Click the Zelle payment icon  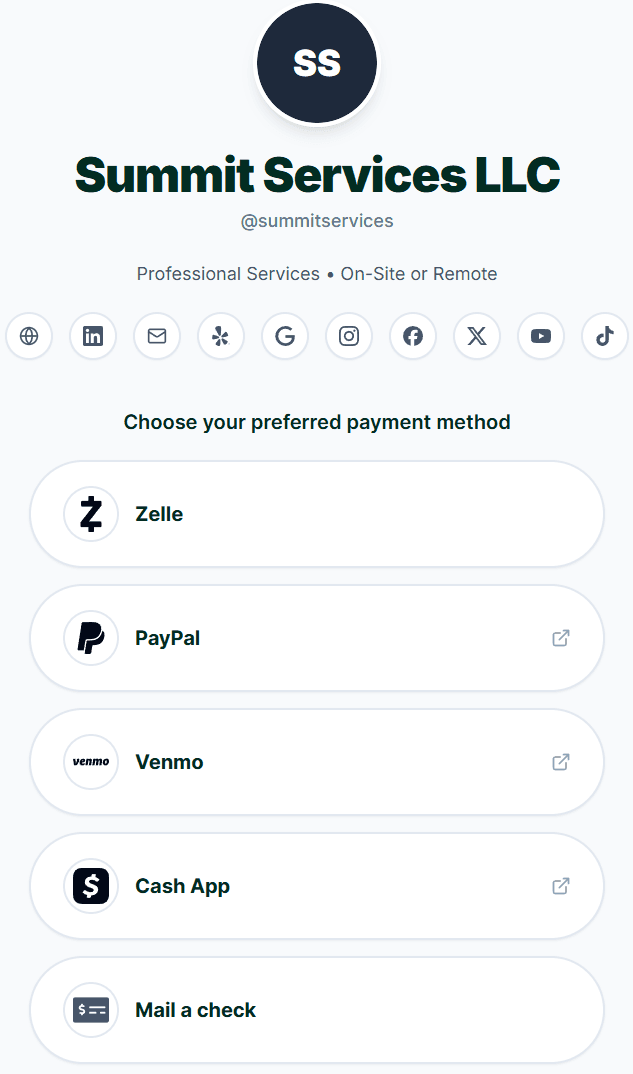(90, 514)
